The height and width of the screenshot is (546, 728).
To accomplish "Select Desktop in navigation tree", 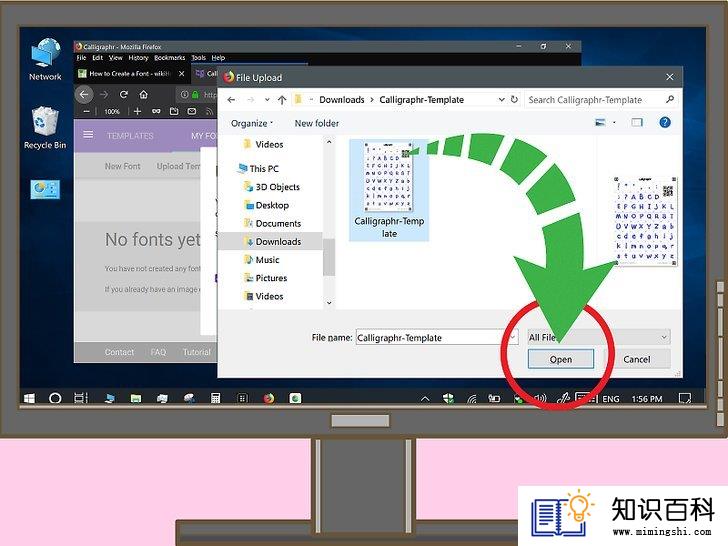I will coord(266,205).
